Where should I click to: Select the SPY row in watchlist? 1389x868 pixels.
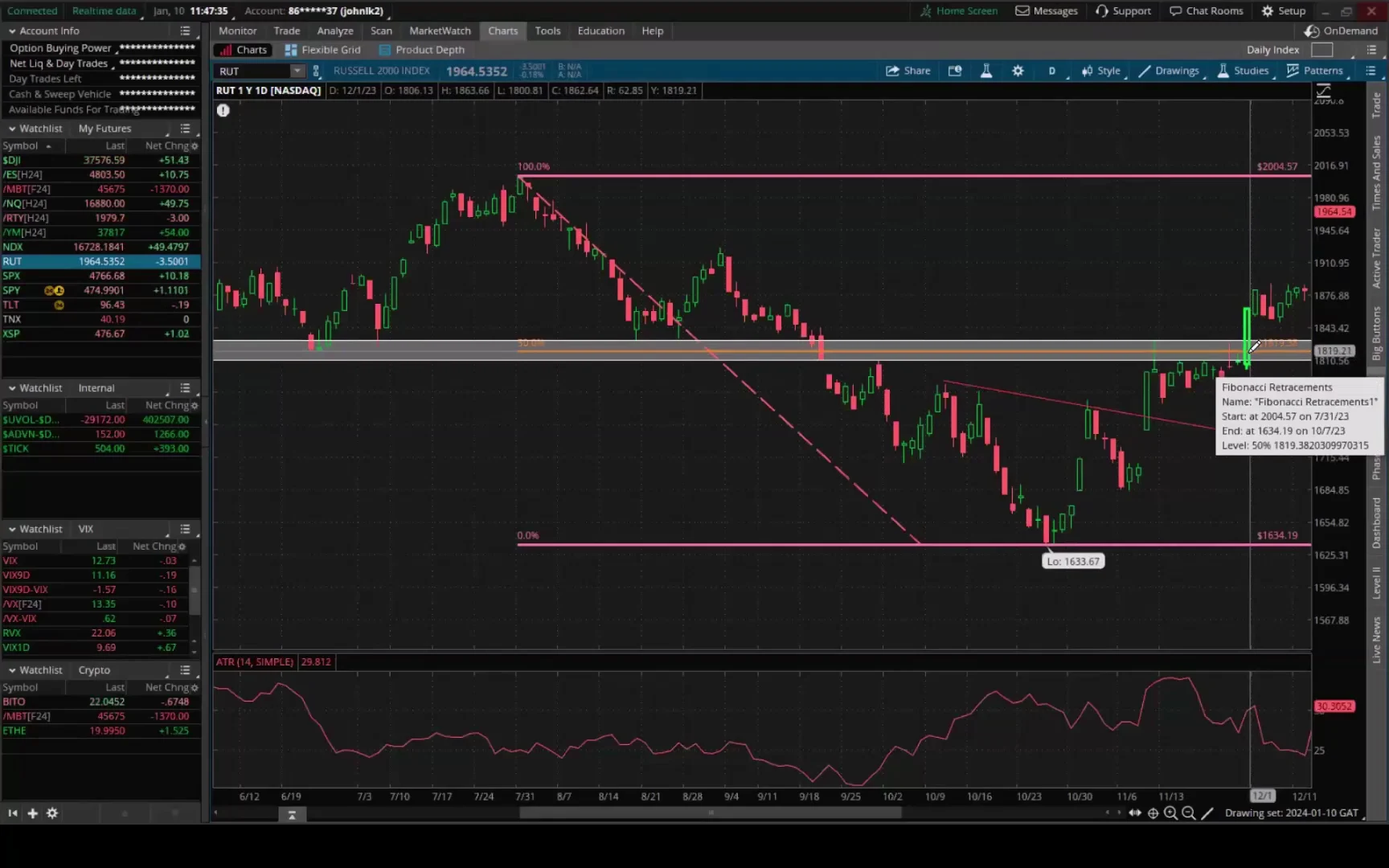coord(100,290)
